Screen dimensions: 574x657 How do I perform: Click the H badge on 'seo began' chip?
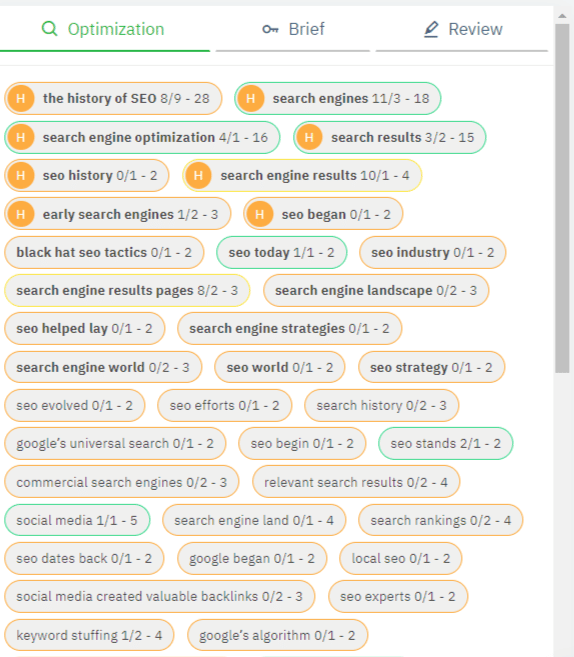(x=260, y=214)
